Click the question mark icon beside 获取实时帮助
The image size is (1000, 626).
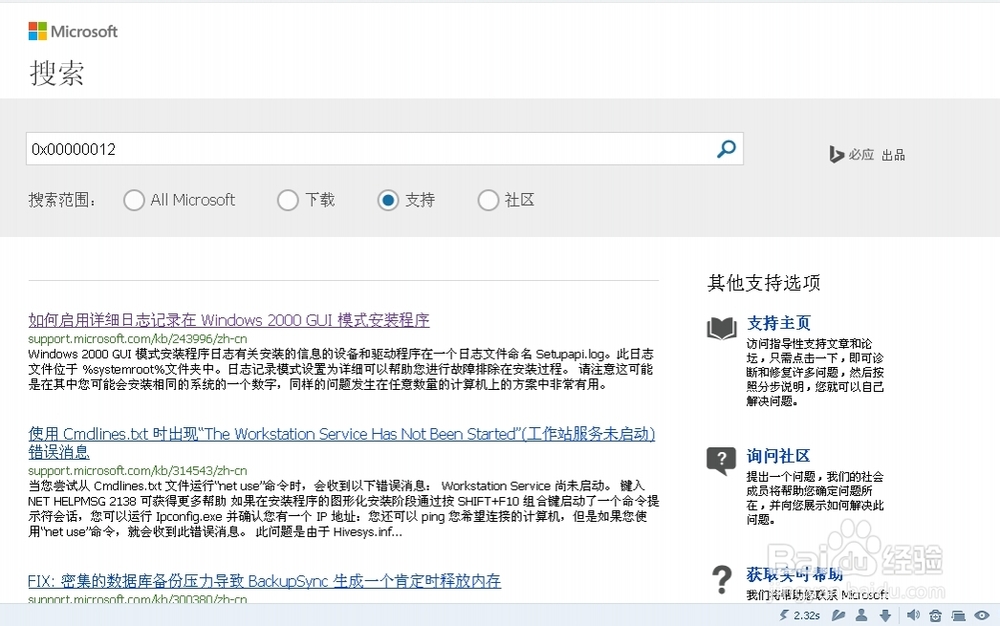(721, 579)
